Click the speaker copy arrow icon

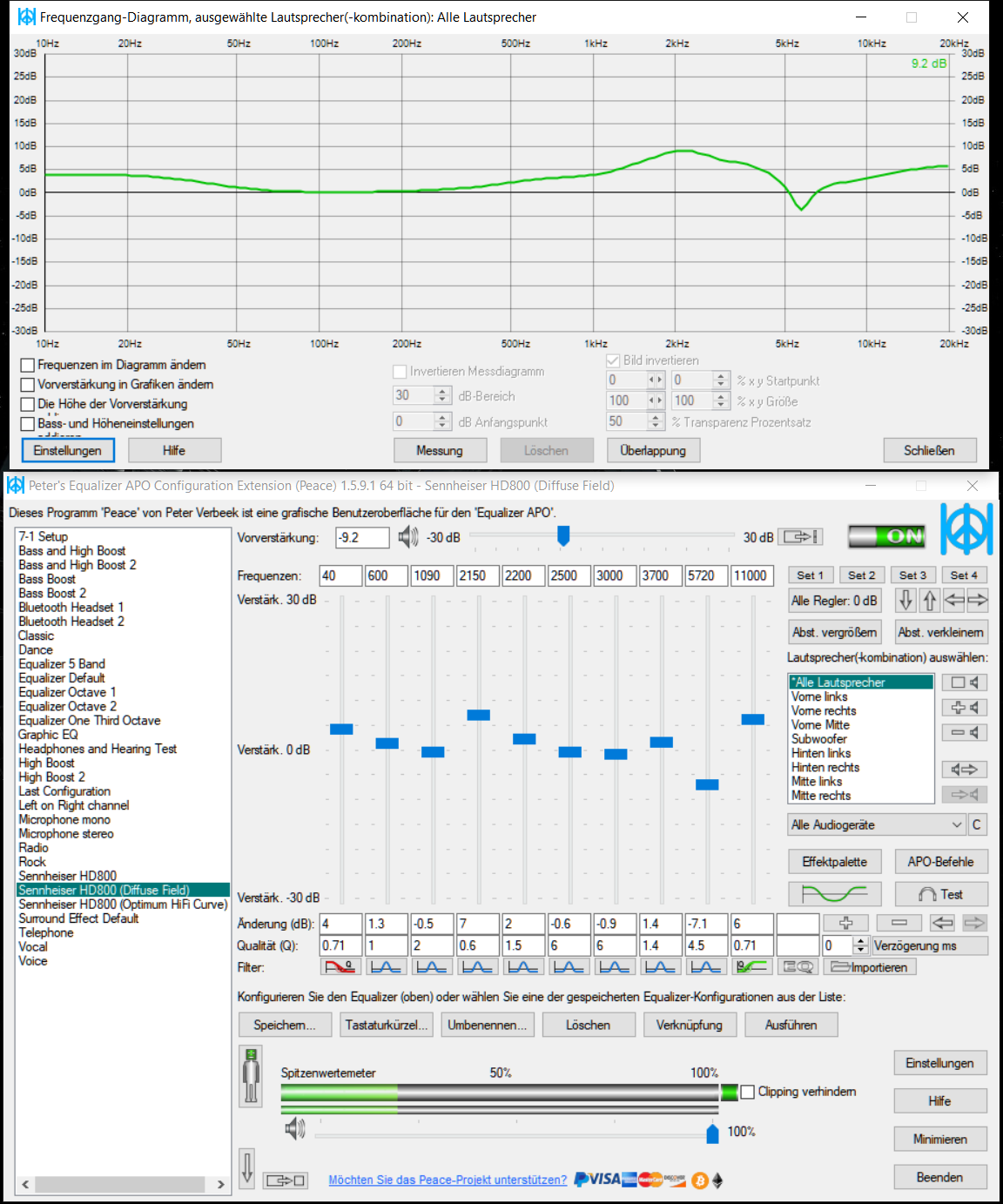965,770
